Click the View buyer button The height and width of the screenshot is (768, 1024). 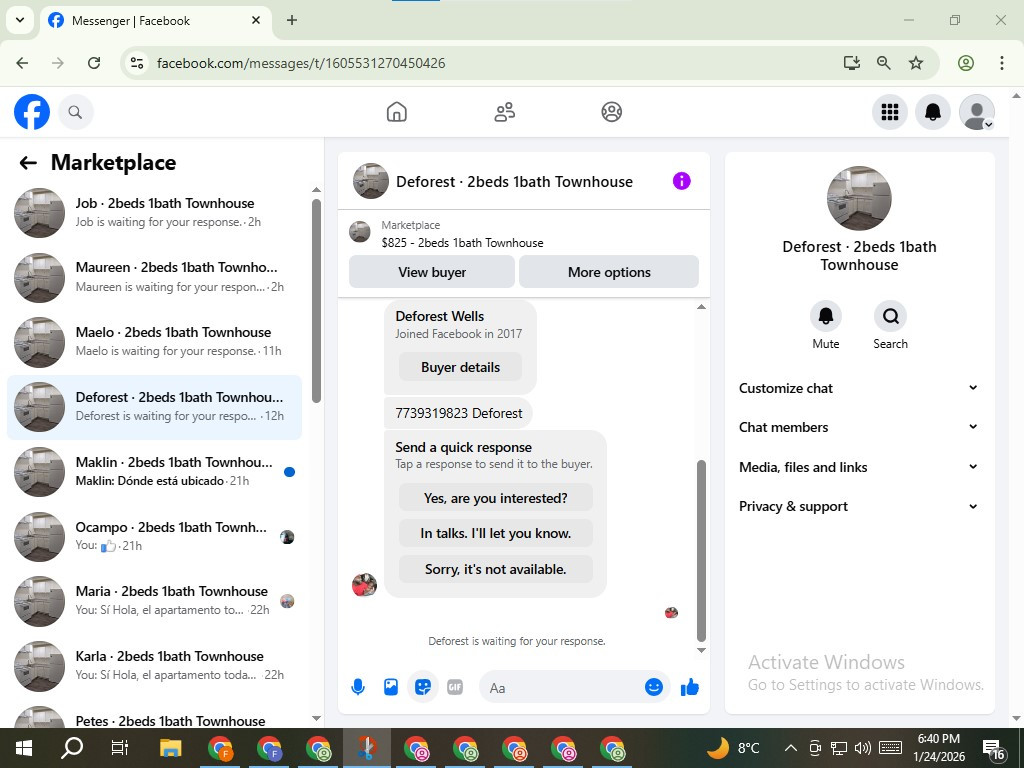(x=432, y=272)
